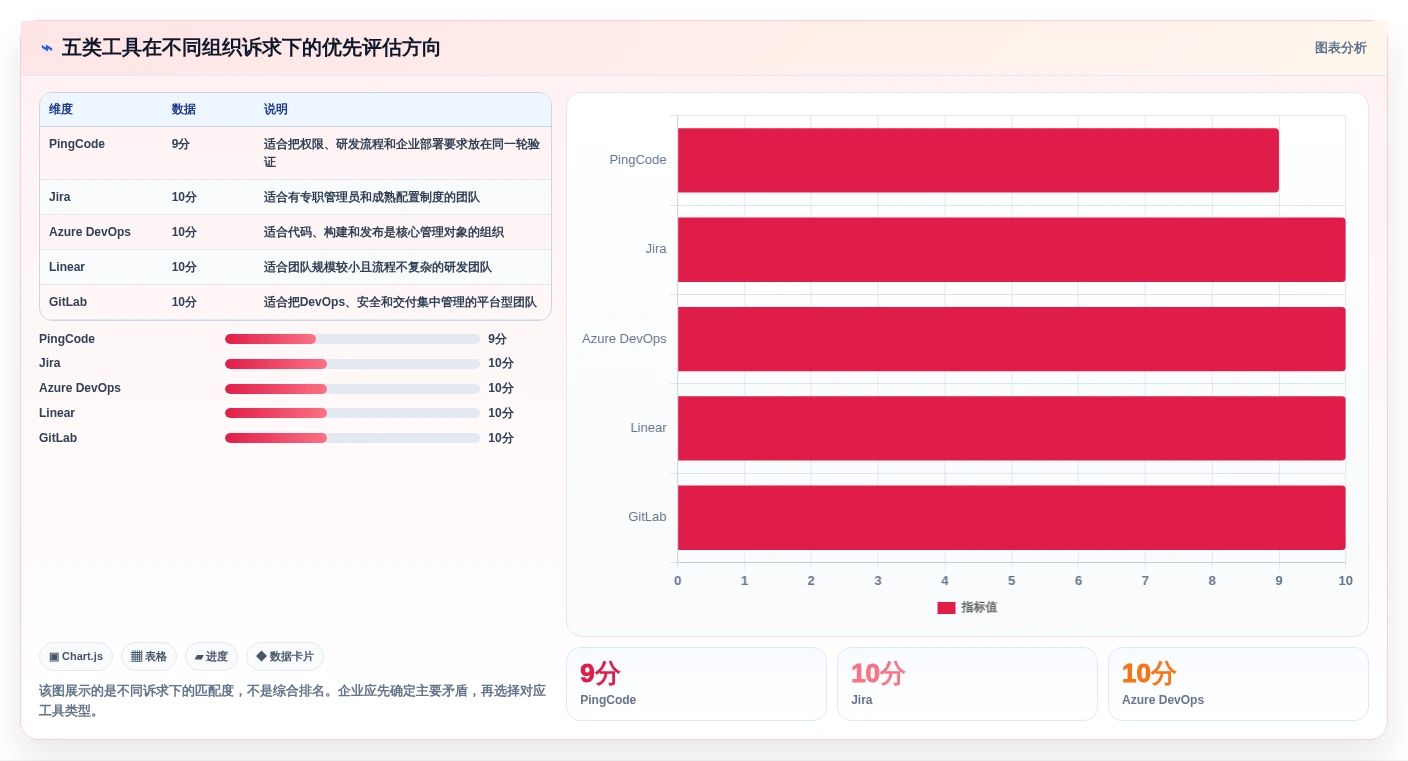Select the 表格 tag chip
The height and width of the screenshot is (761, 1408).
(149, 656)
